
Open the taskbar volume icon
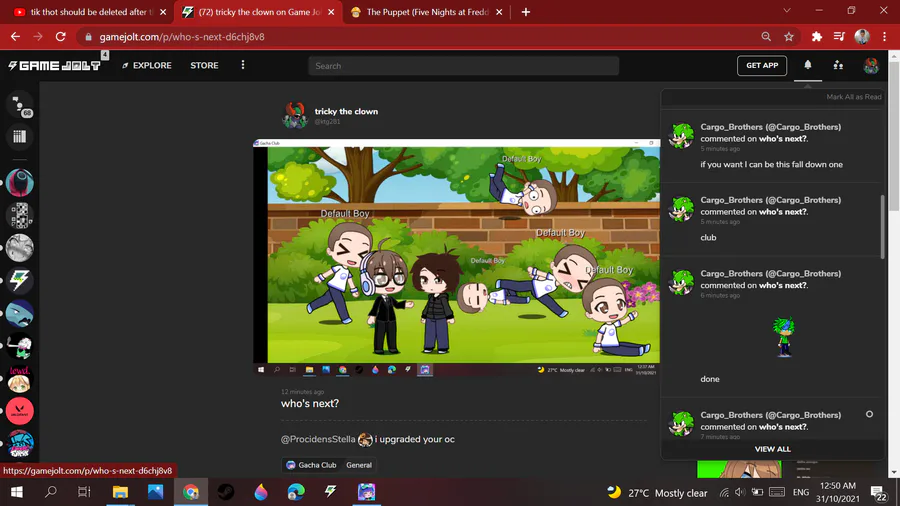click(740, 492)
